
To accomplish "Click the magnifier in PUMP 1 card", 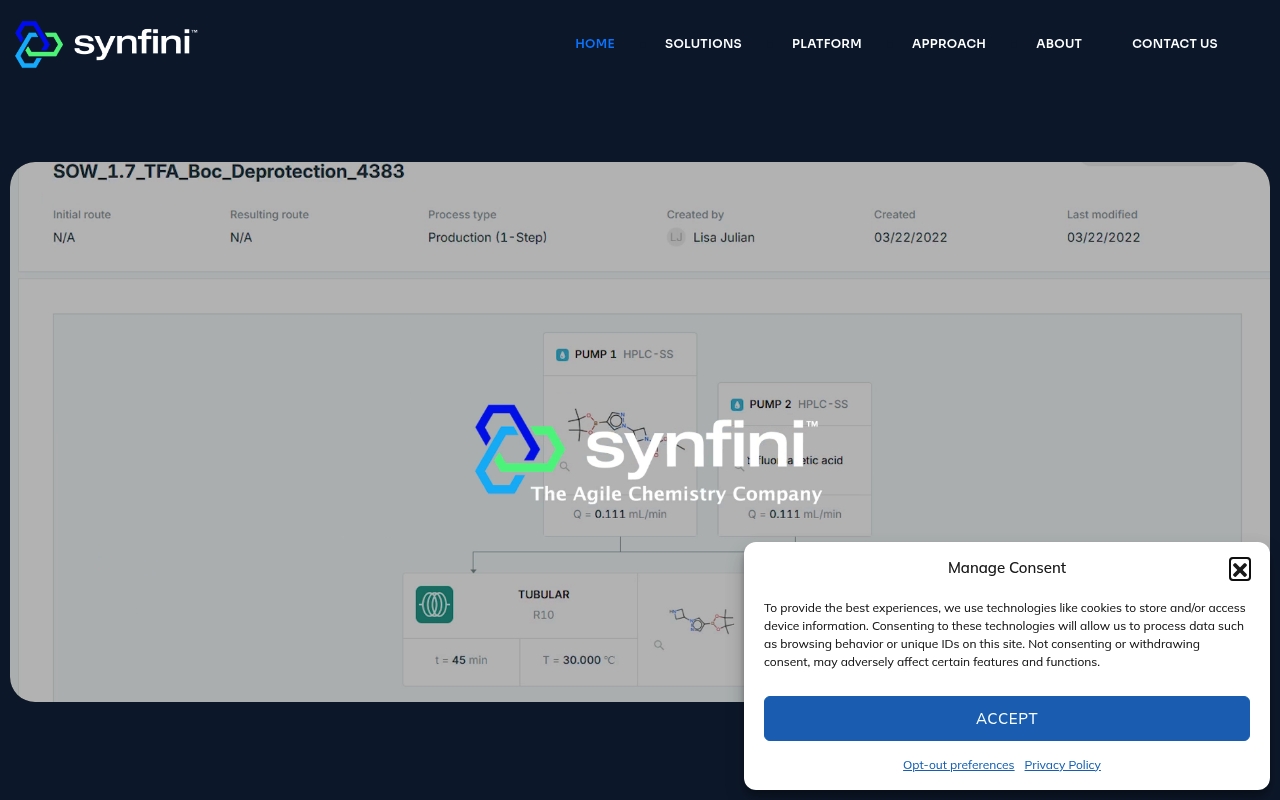I will pyautogui.click(x=564, y=466).
